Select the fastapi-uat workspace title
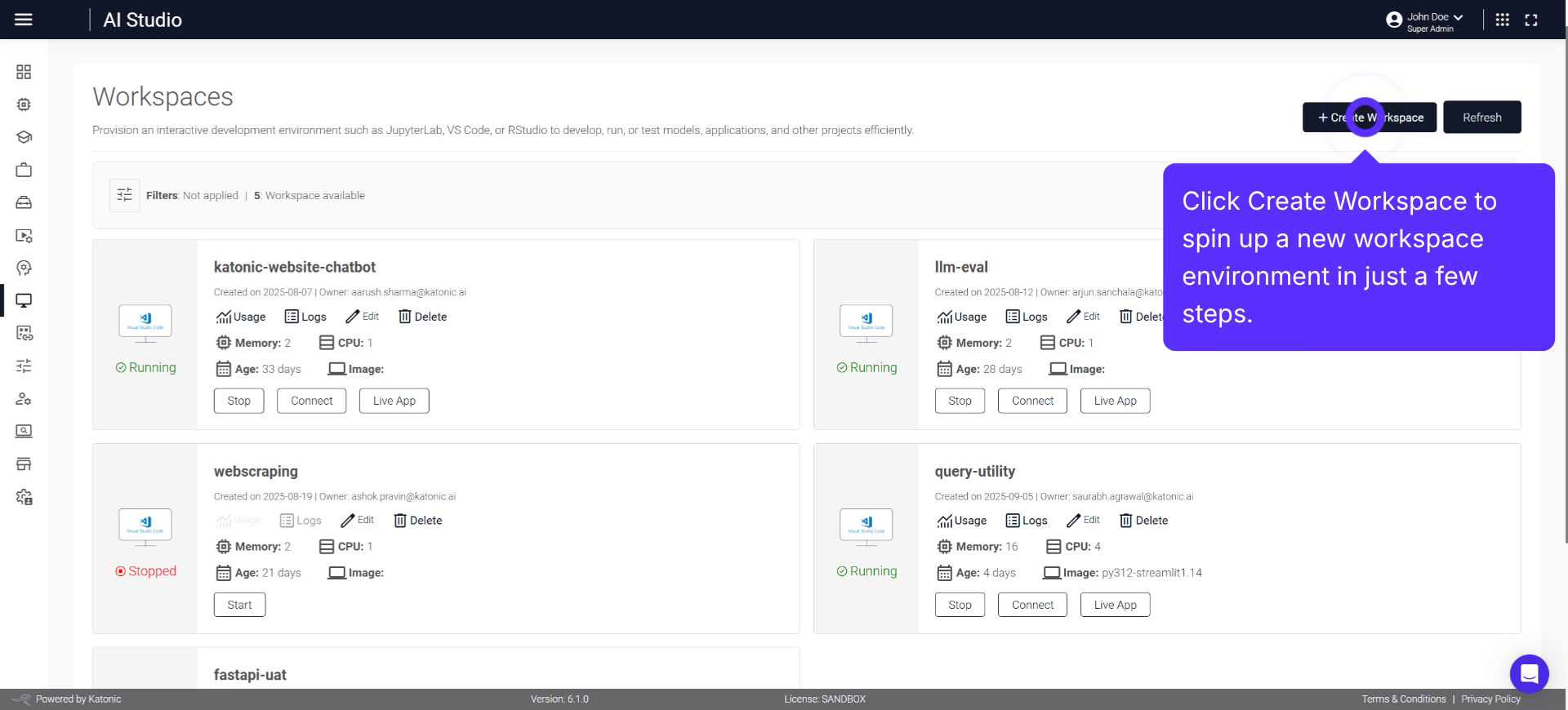Screen dimensions: 1568x710 point(250,675)
